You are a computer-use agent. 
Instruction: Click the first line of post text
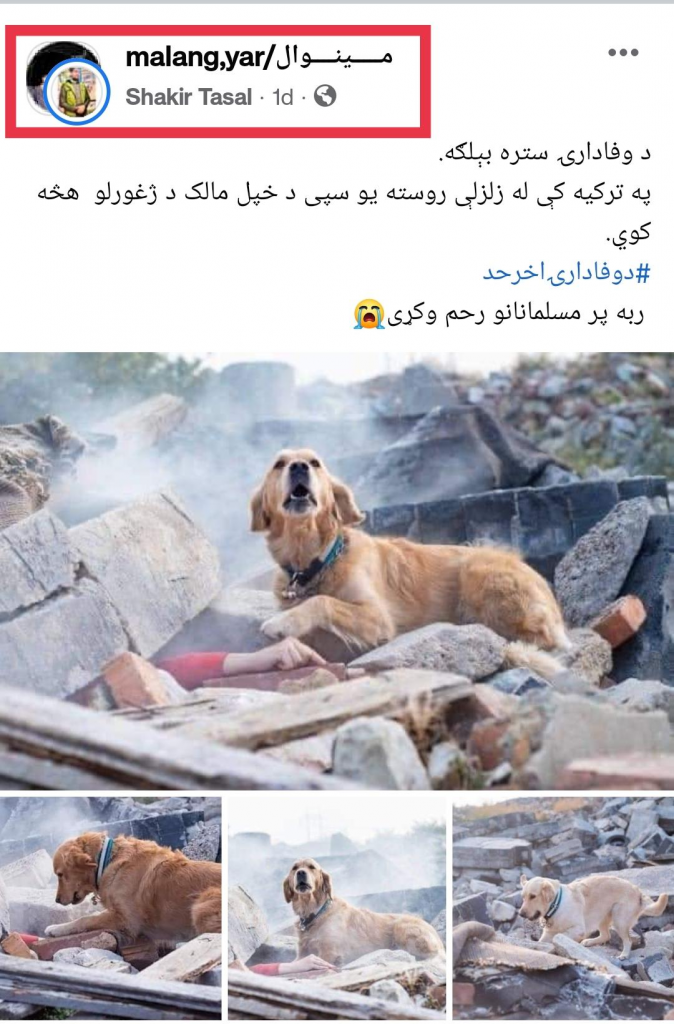pyautogui.click(x=544, y=154)
